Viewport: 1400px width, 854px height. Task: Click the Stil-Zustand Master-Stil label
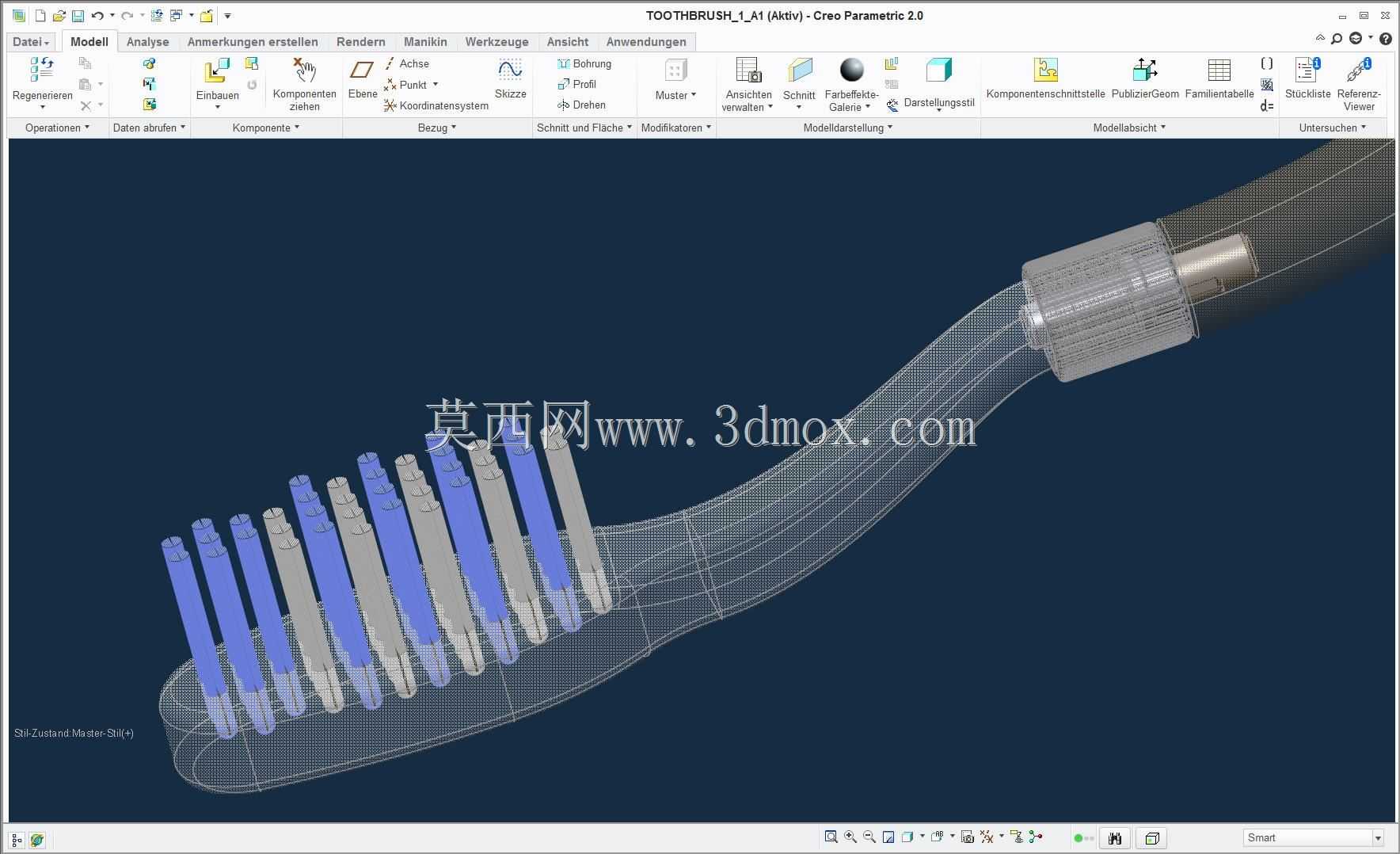[74, 734]
